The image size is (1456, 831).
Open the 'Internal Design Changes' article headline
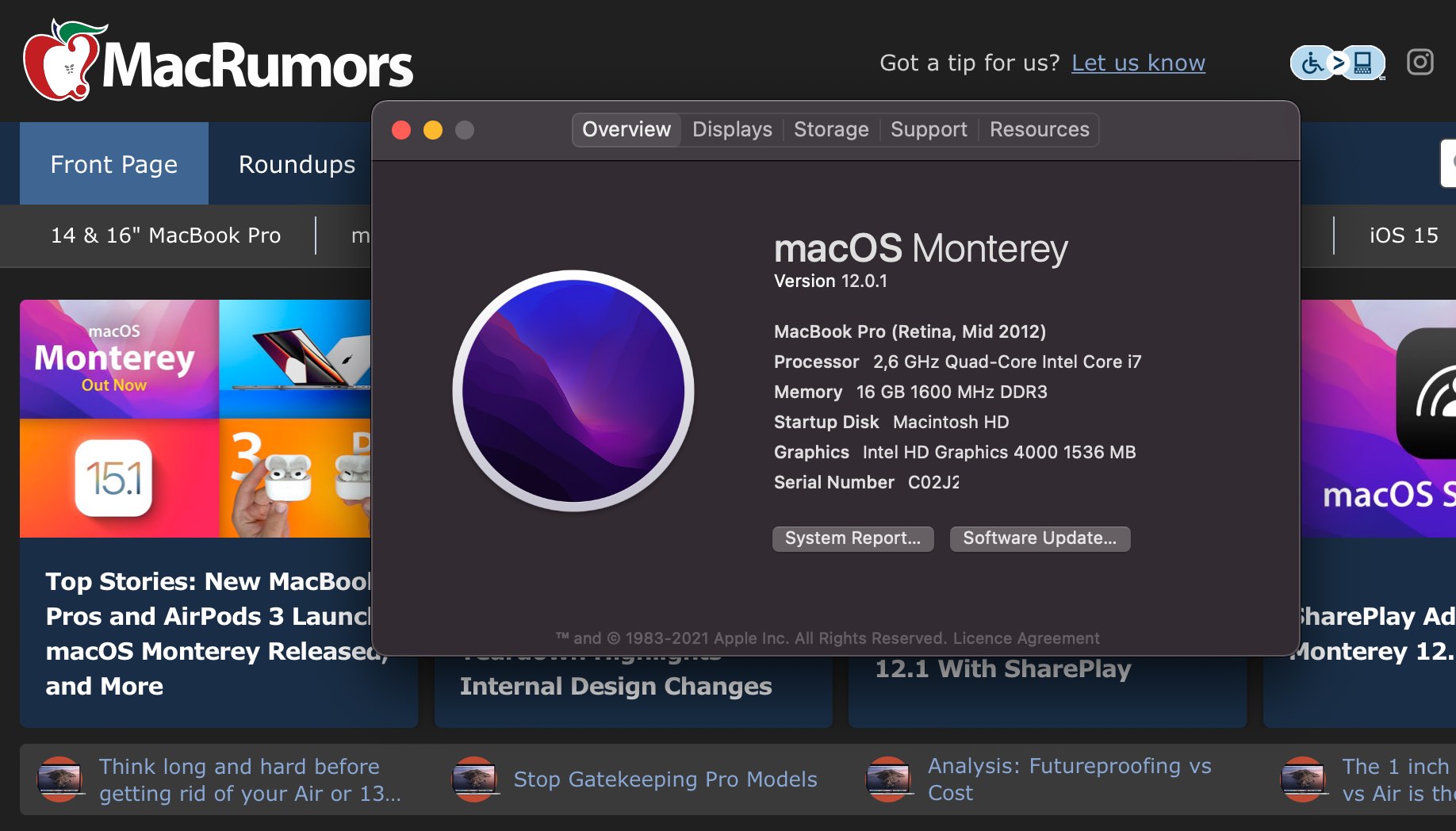tap(615, 686)
